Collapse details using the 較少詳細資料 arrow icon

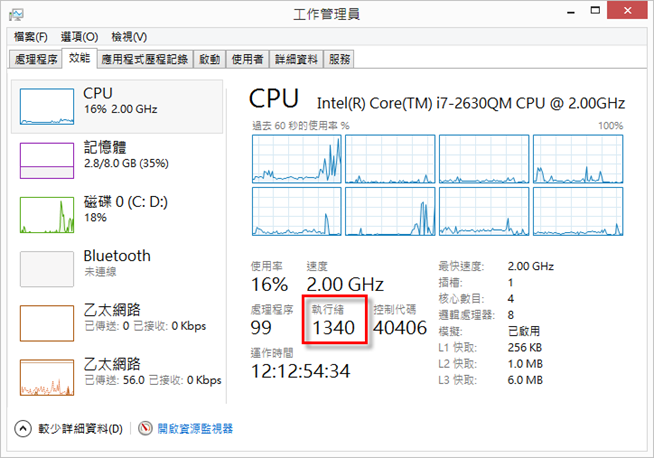pos(22,429)
